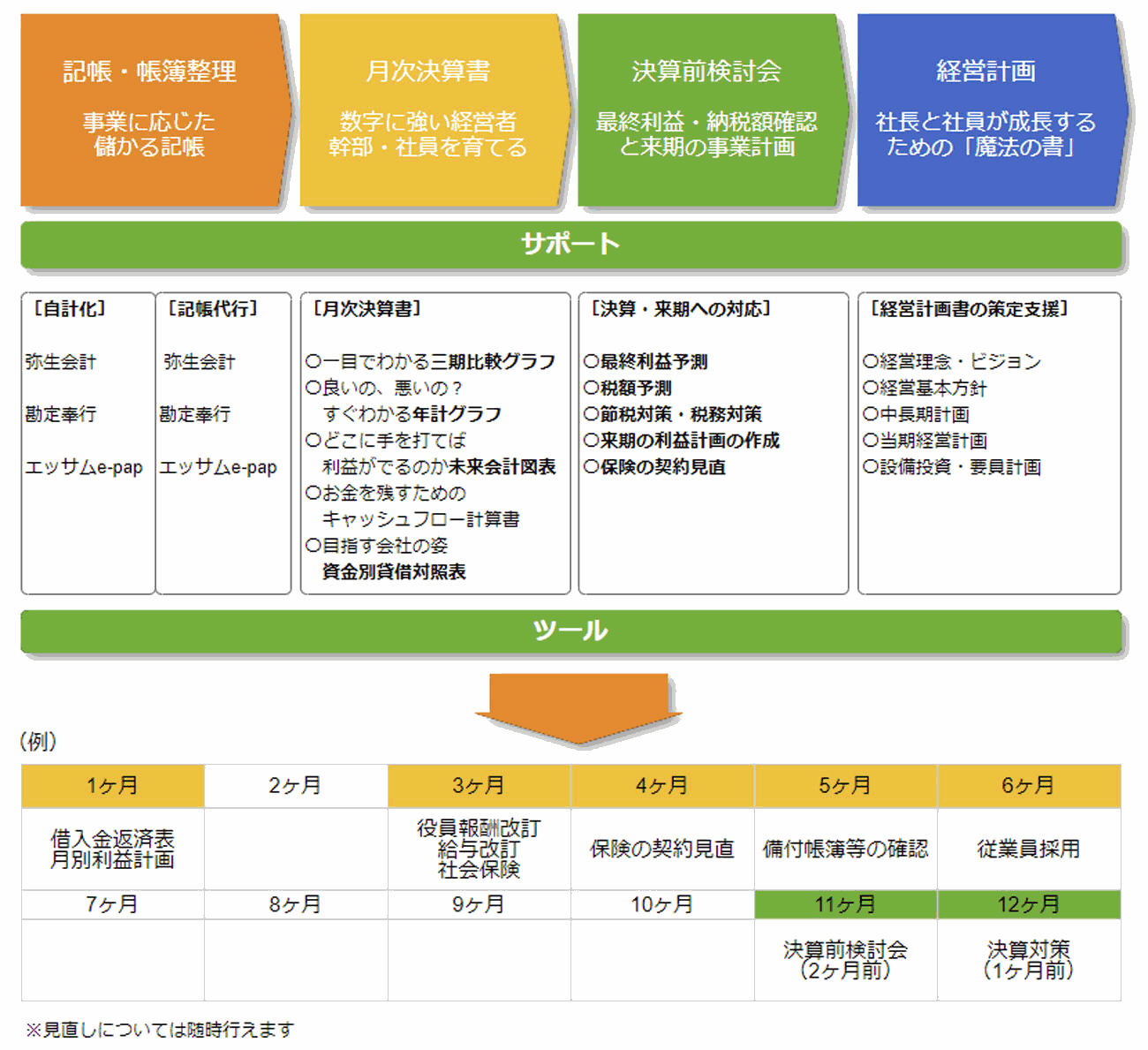Click the 4ヶ月 header cell
Screen dimensions: 1148x1050
(662, 786)
